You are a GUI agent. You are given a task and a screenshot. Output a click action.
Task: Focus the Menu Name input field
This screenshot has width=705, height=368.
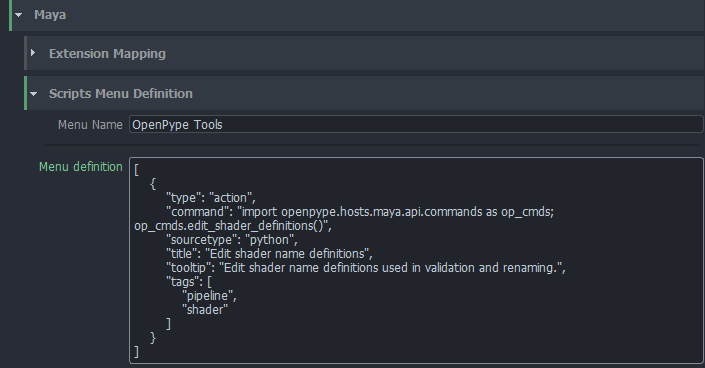(416, 124)
